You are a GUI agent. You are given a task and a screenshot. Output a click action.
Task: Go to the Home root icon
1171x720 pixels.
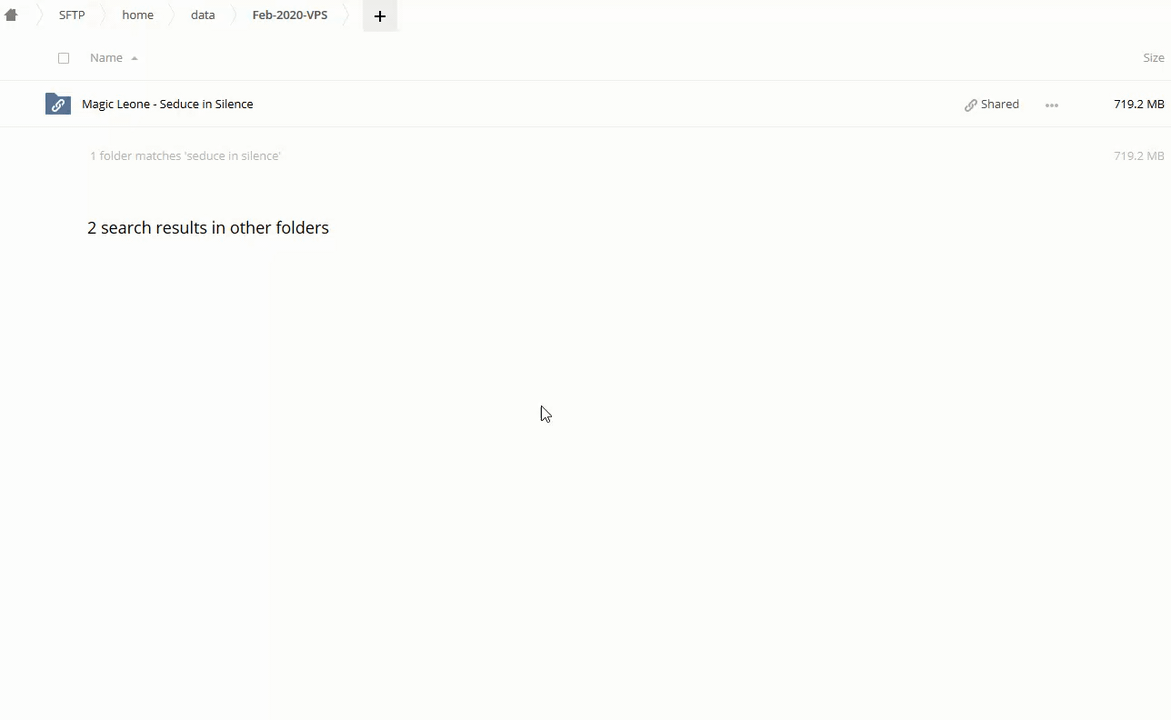(x=11, y=15)
